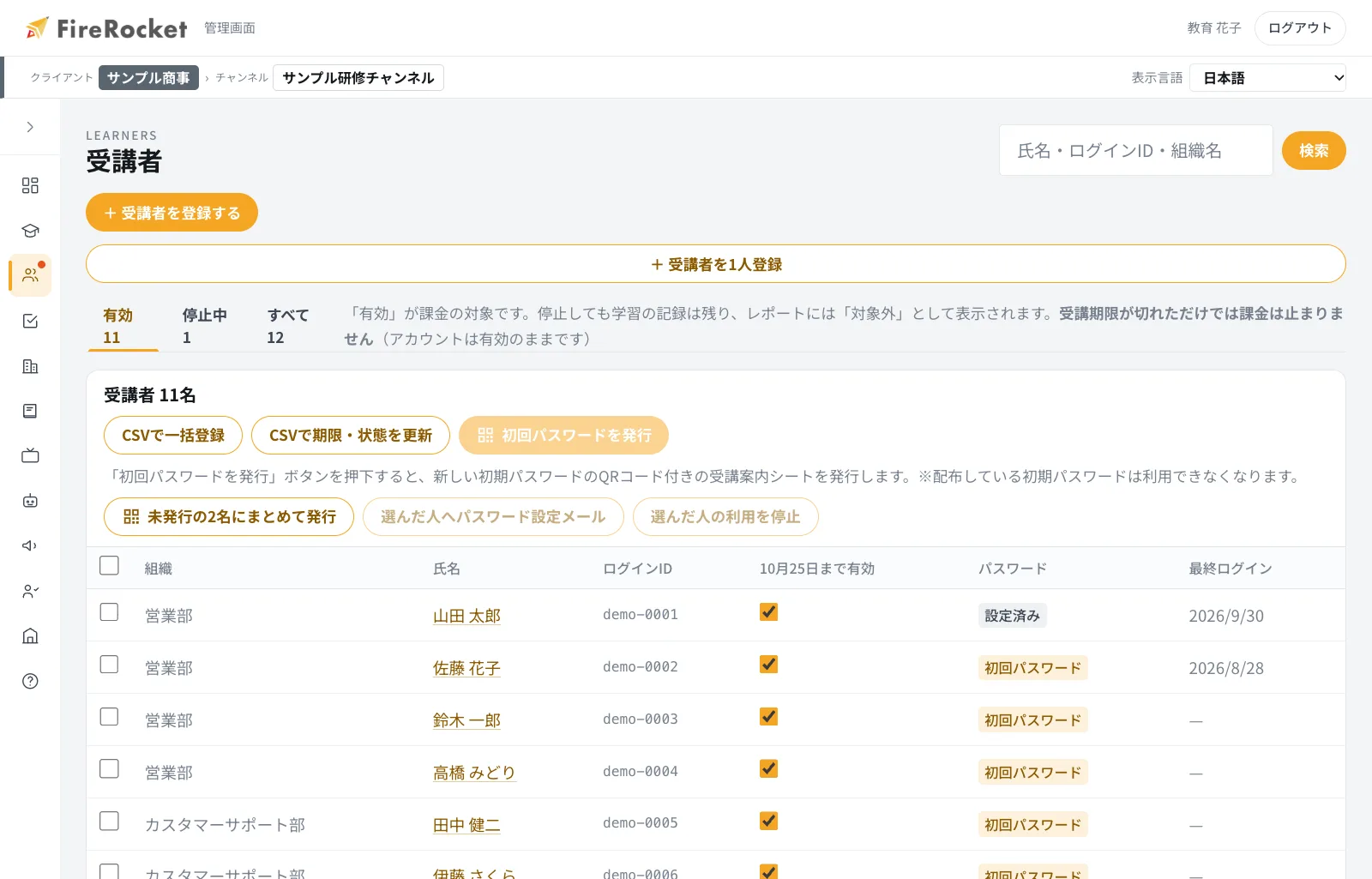Switch to the 停止中 tab
Screen dimensions: 1372x879
(x=204, y=326)
